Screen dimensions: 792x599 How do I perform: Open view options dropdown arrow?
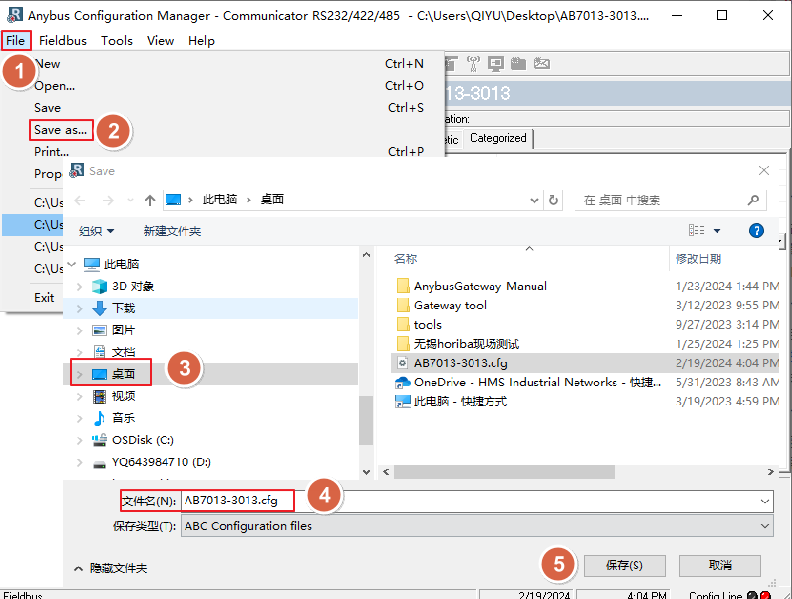[x=717, y=231]
